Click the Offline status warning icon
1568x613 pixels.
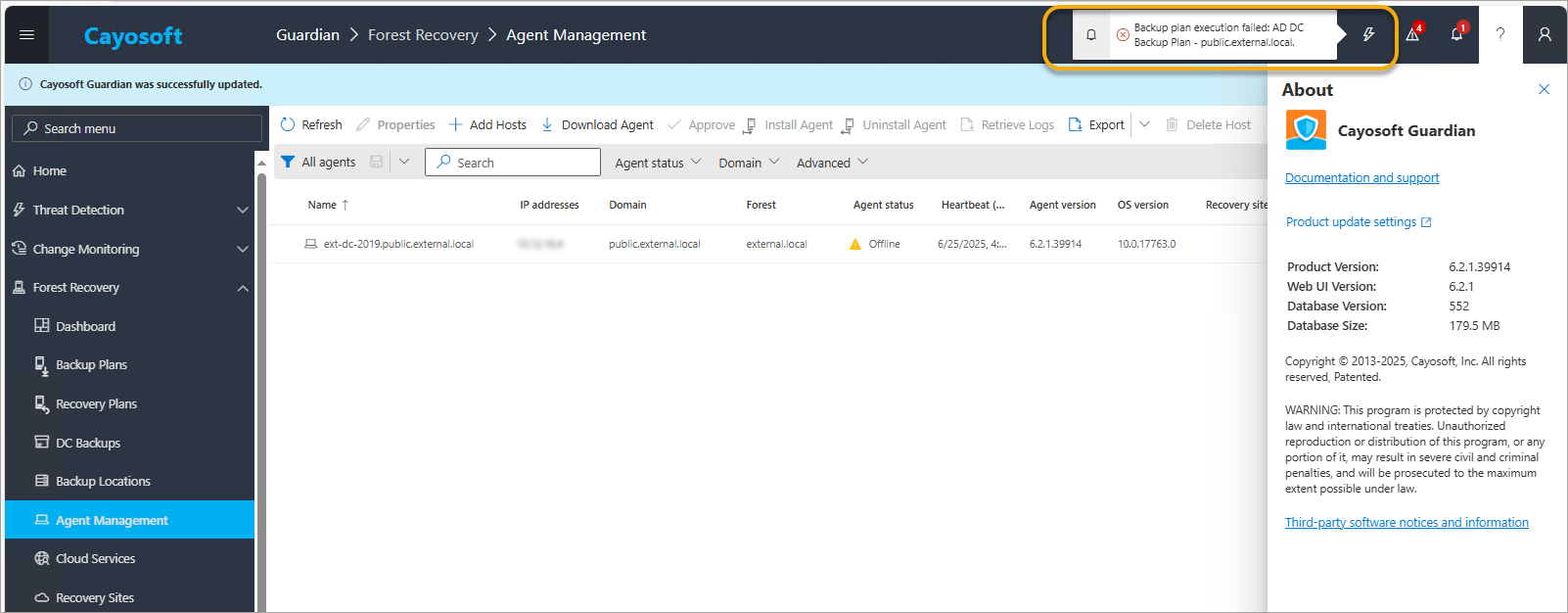[x=855, y=244]
